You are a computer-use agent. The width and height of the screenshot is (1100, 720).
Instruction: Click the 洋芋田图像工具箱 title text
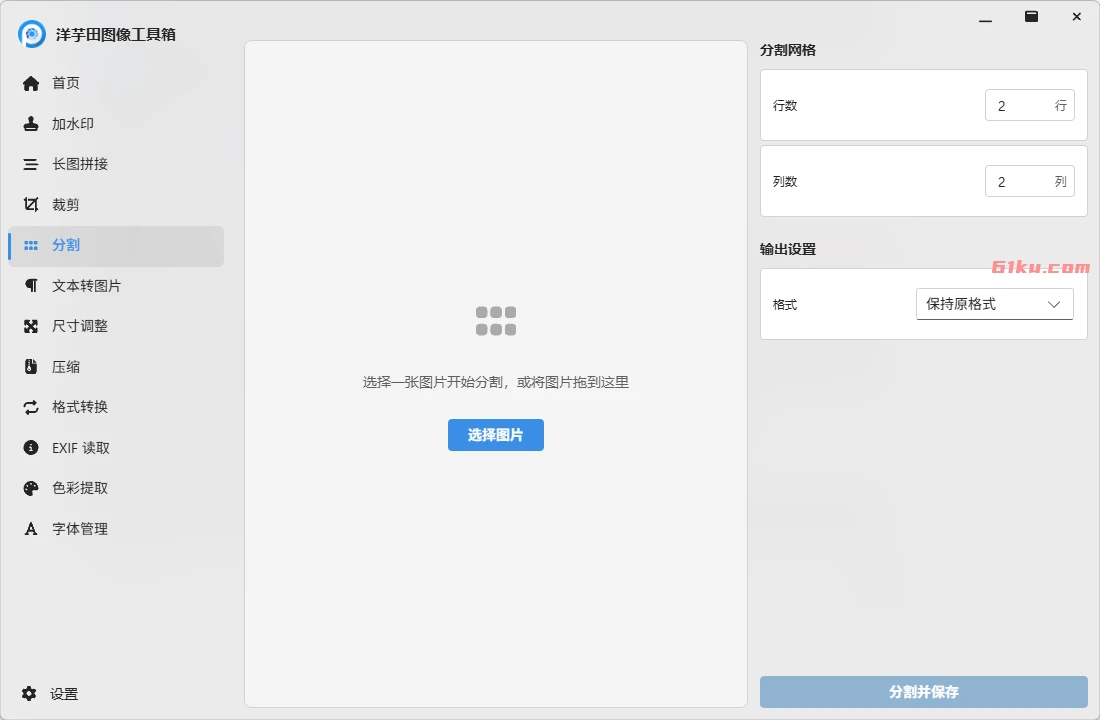point(116,34)
